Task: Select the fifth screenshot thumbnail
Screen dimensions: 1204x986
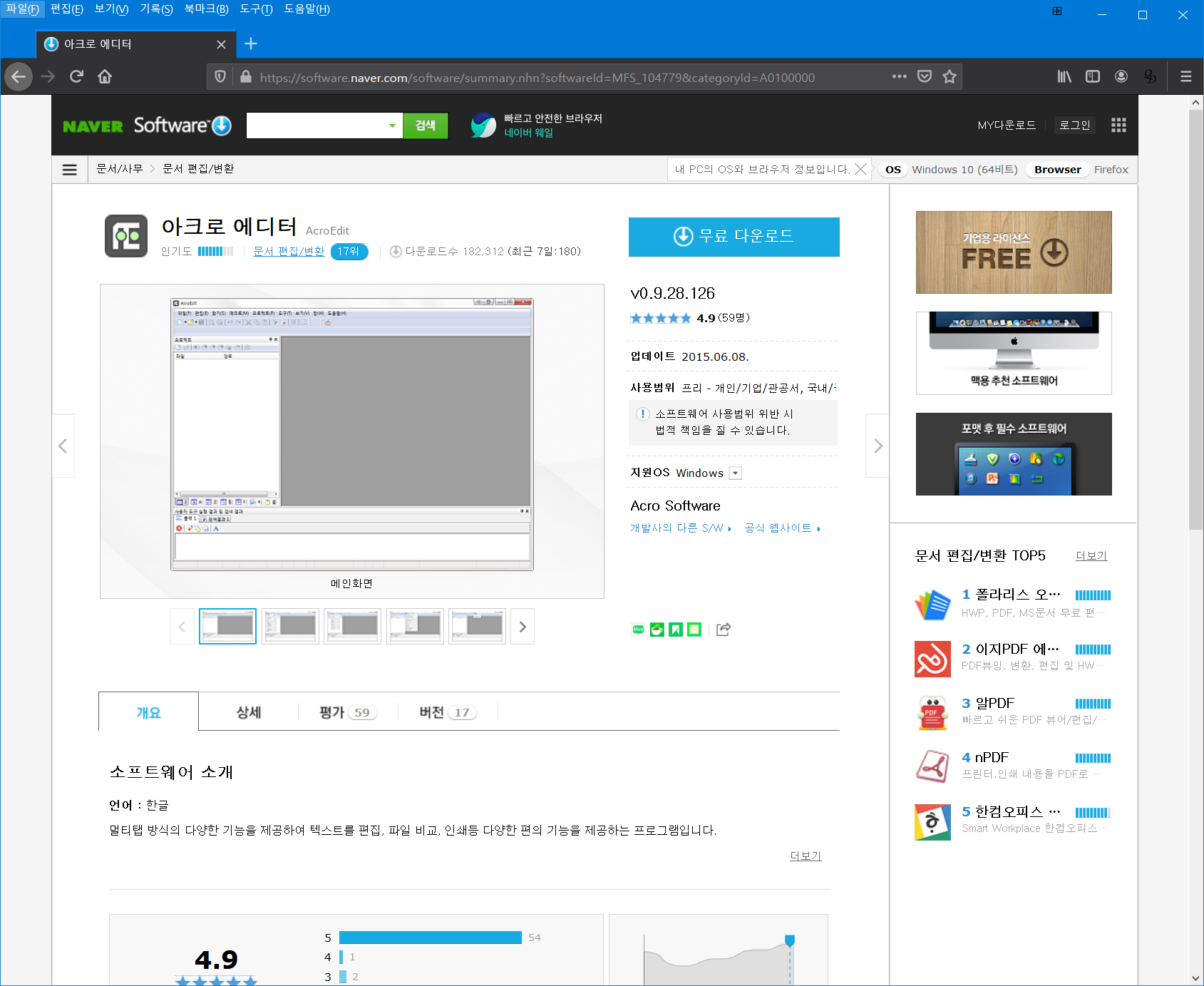Action: point(477,627)
